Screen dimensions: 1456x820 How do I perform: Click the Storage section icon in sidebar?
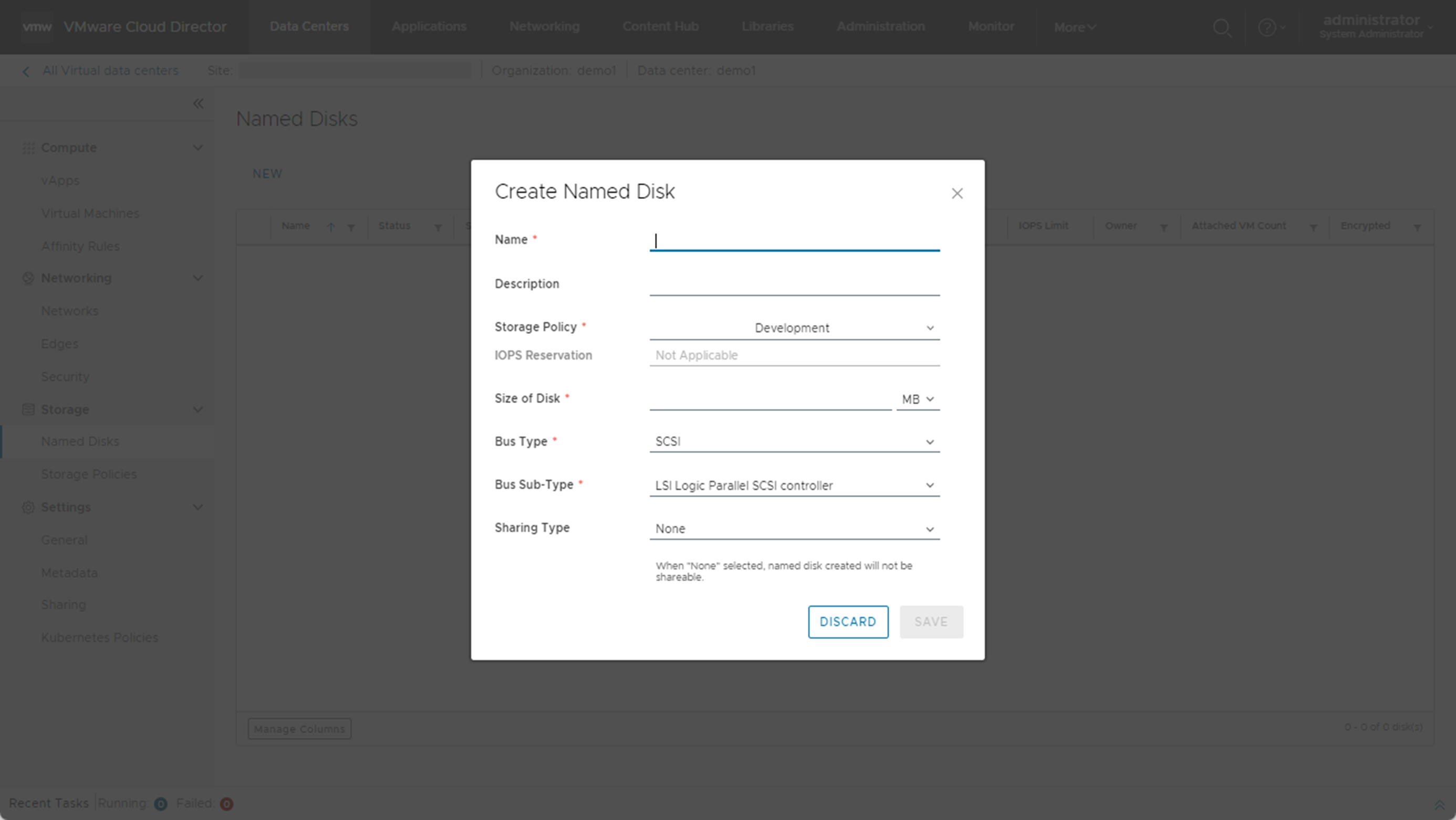tap(28, 409)
